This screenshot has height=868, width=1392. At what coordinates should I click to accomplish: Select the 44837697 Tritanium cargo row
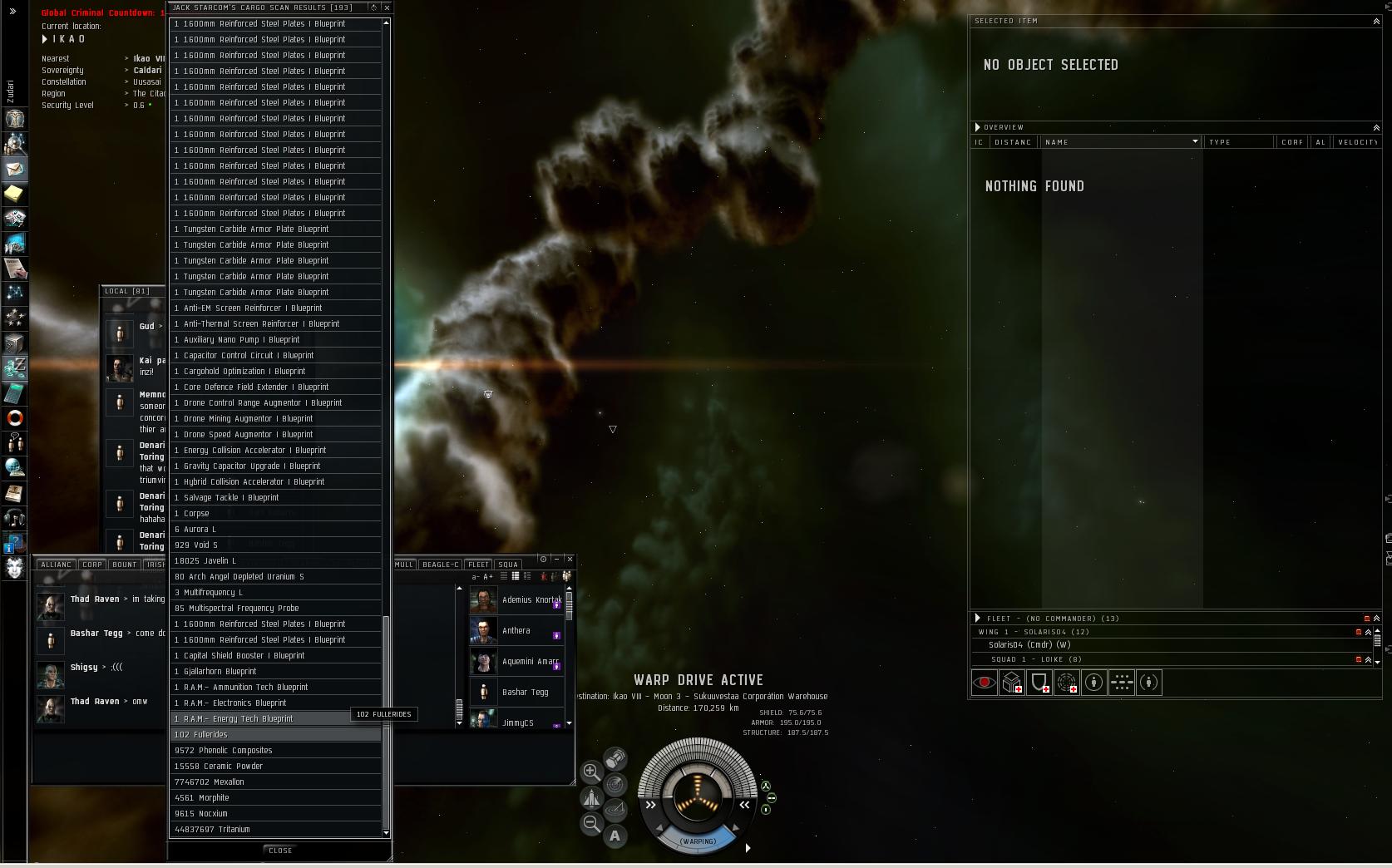click(276, 830)
